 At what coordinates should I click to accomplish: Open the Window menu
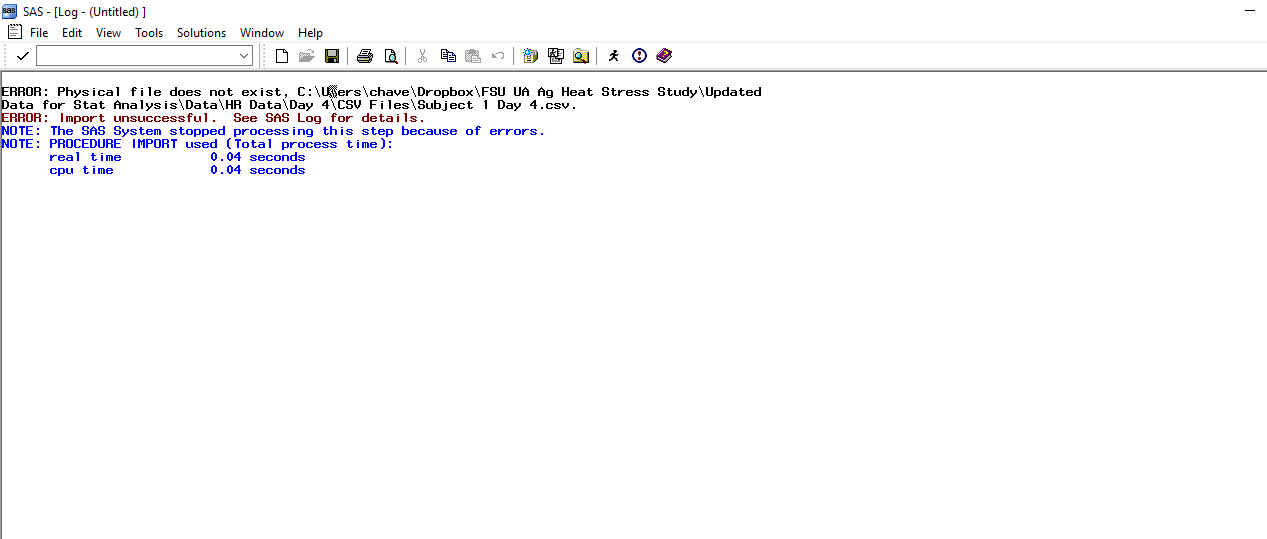pyautogui.click(x=262, y=33)
